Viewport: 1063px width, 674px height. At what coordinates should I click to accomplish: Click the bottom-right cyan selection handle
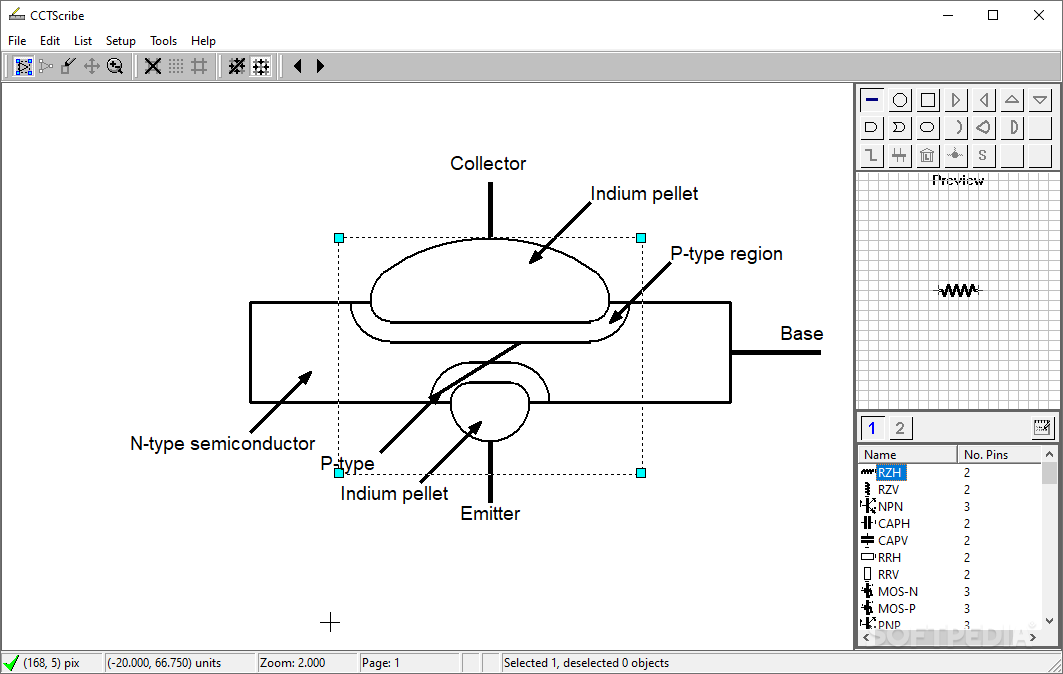tap(641, 473)
